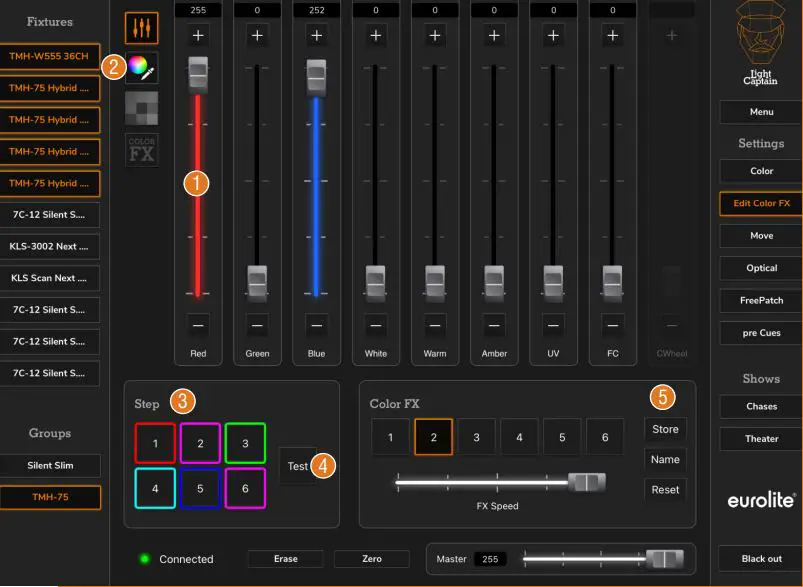Viewport: 803px width, 587px height.
Task: Click the Test step button
Action: coord(296,466)
